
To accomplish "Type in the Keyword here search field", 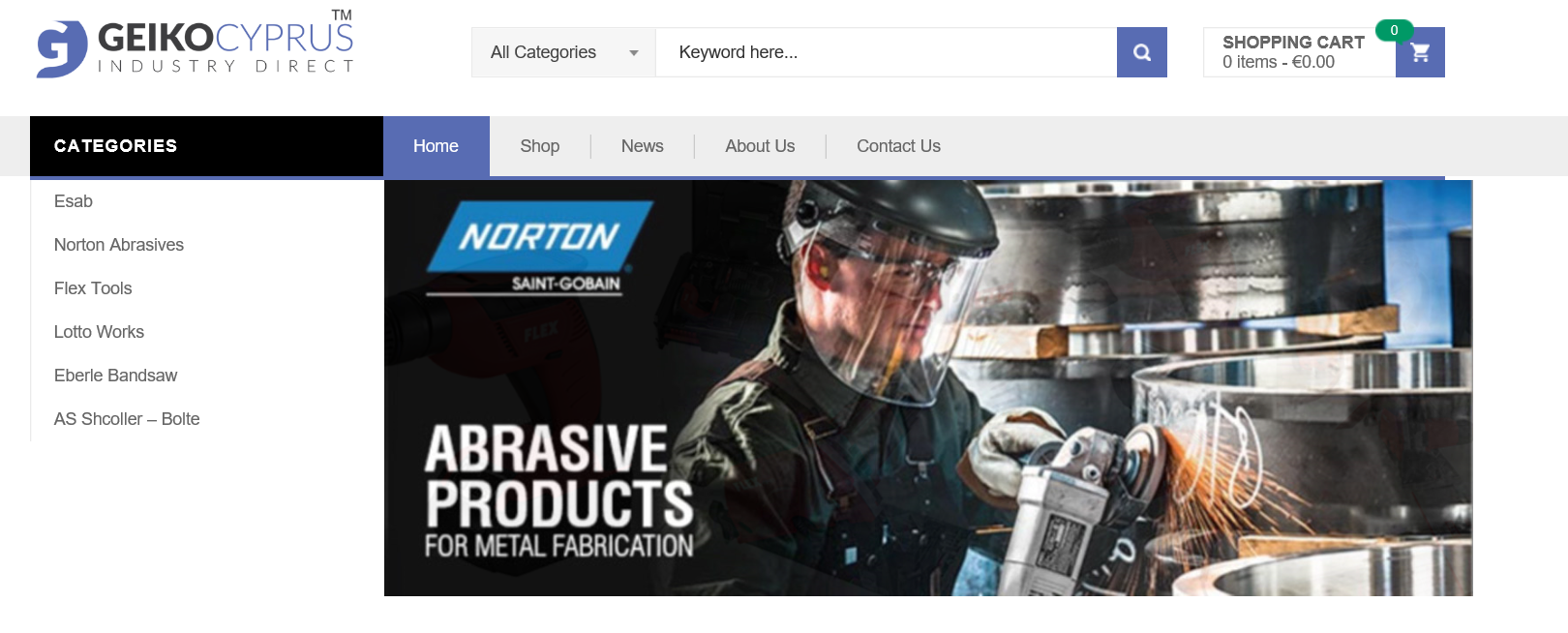I will coord(885,52).
